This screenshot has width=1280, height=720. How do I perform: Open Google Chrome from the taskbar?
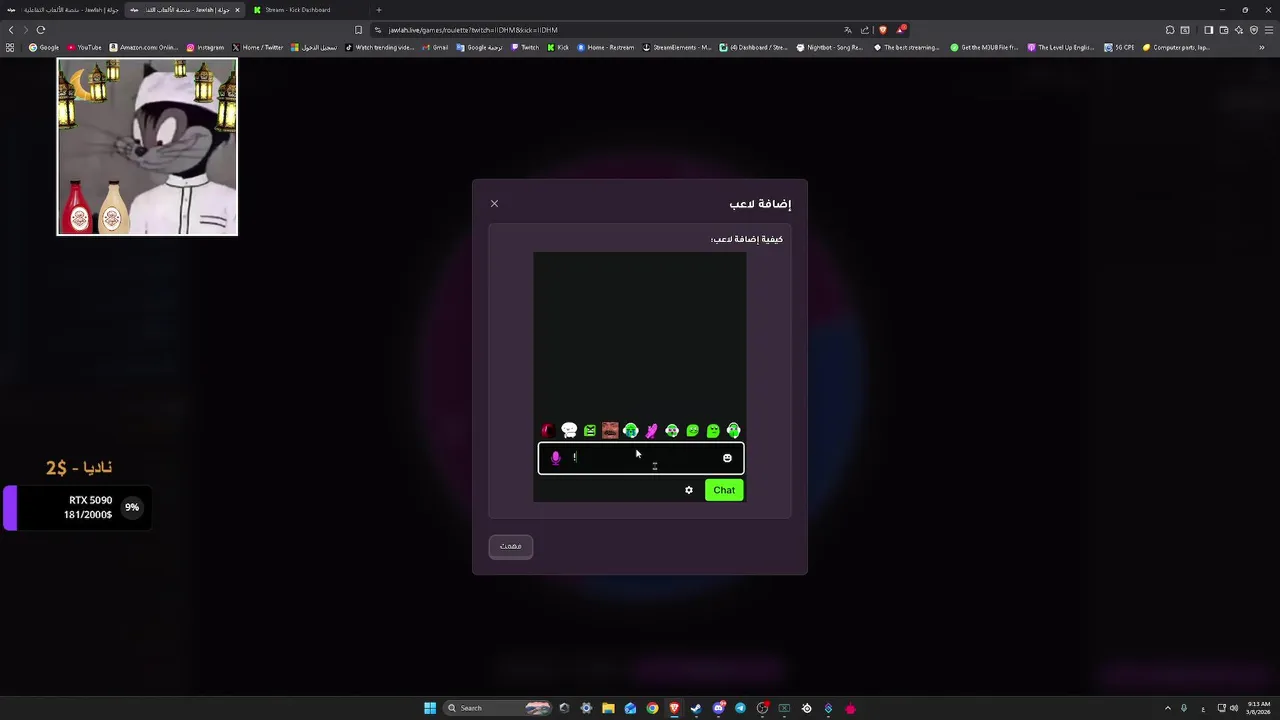point(652,708)
